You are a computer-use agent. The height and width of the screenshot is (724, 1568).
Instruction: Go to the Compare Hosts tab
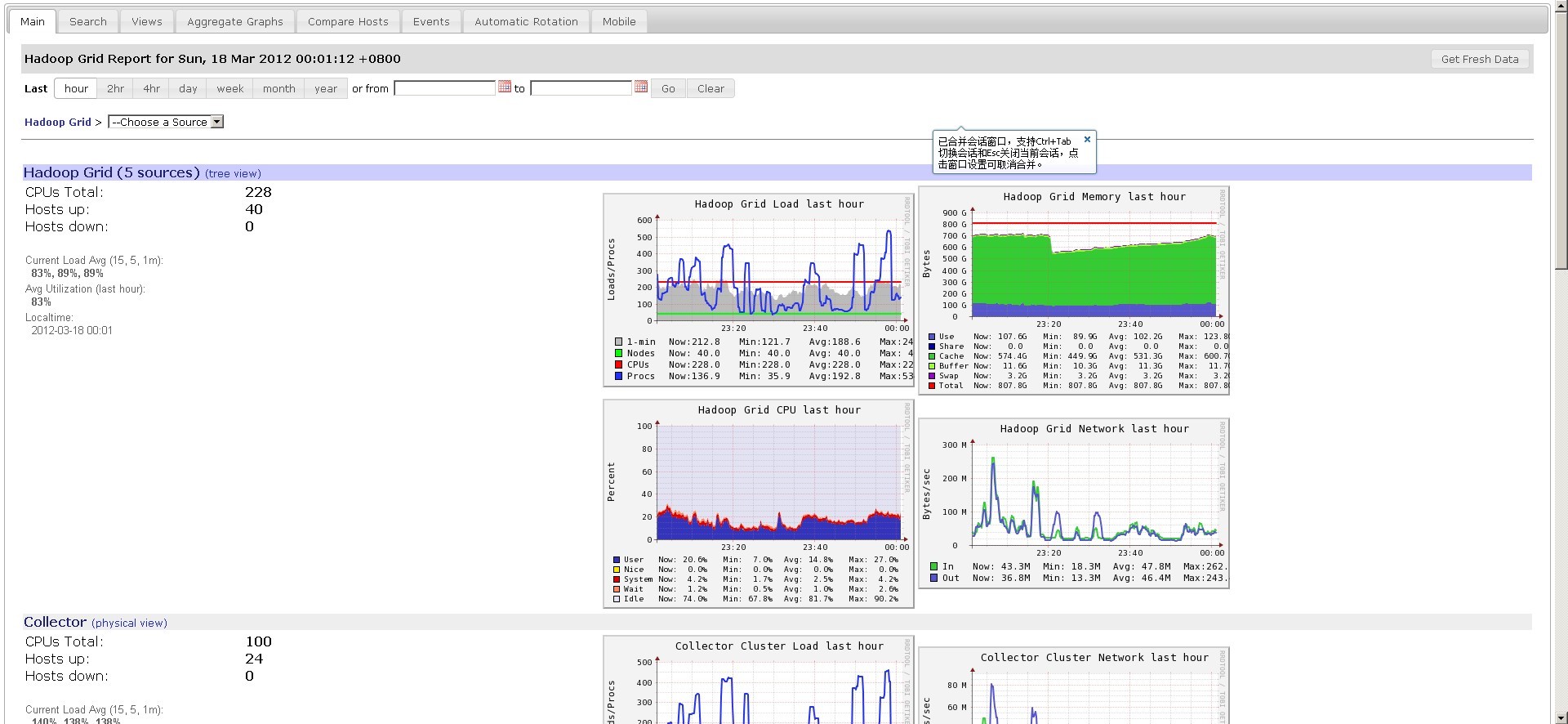pos(348,21)
